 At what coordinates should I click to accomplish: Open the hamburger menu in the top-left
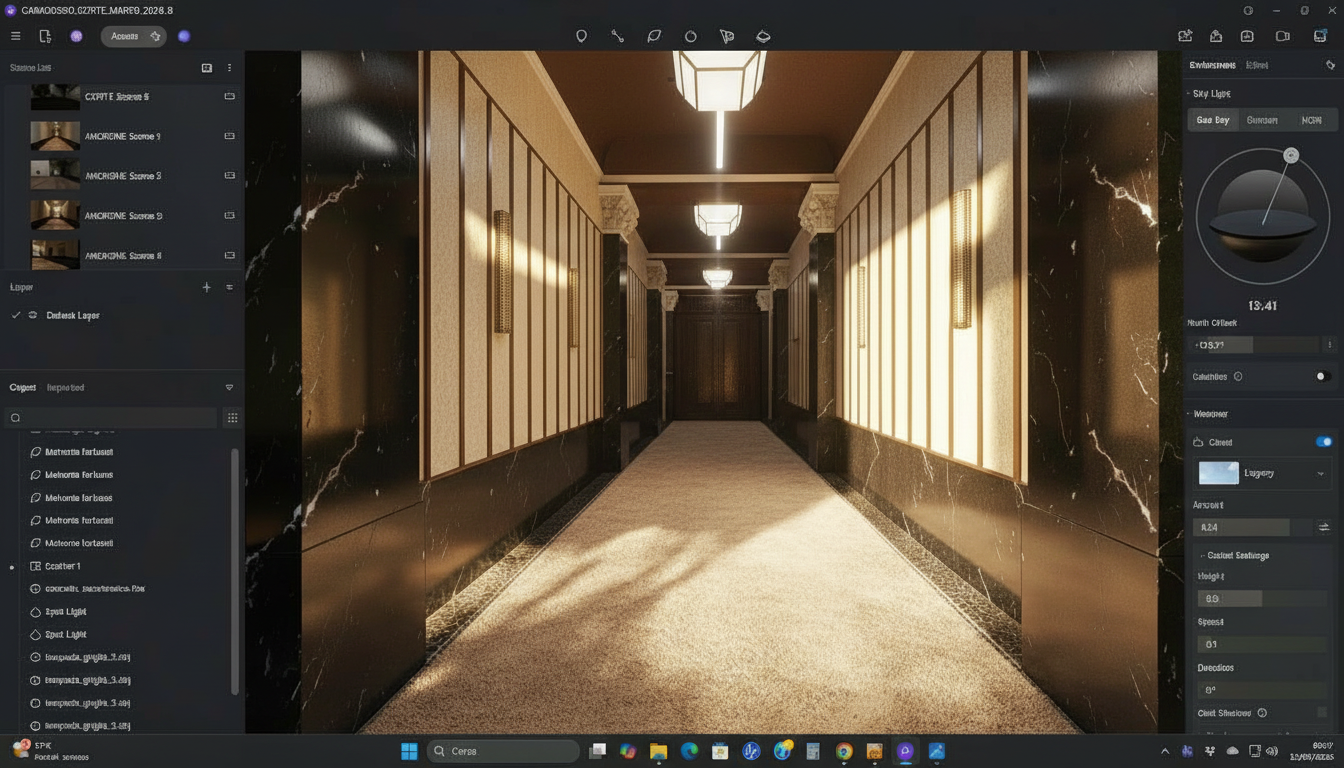[15, 36]
